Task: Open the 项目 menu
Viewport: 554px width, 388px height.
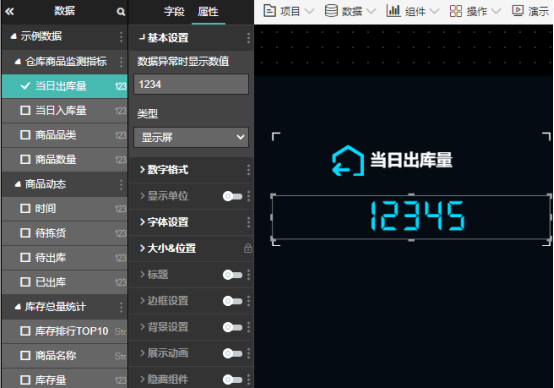Action: point(289,11)
